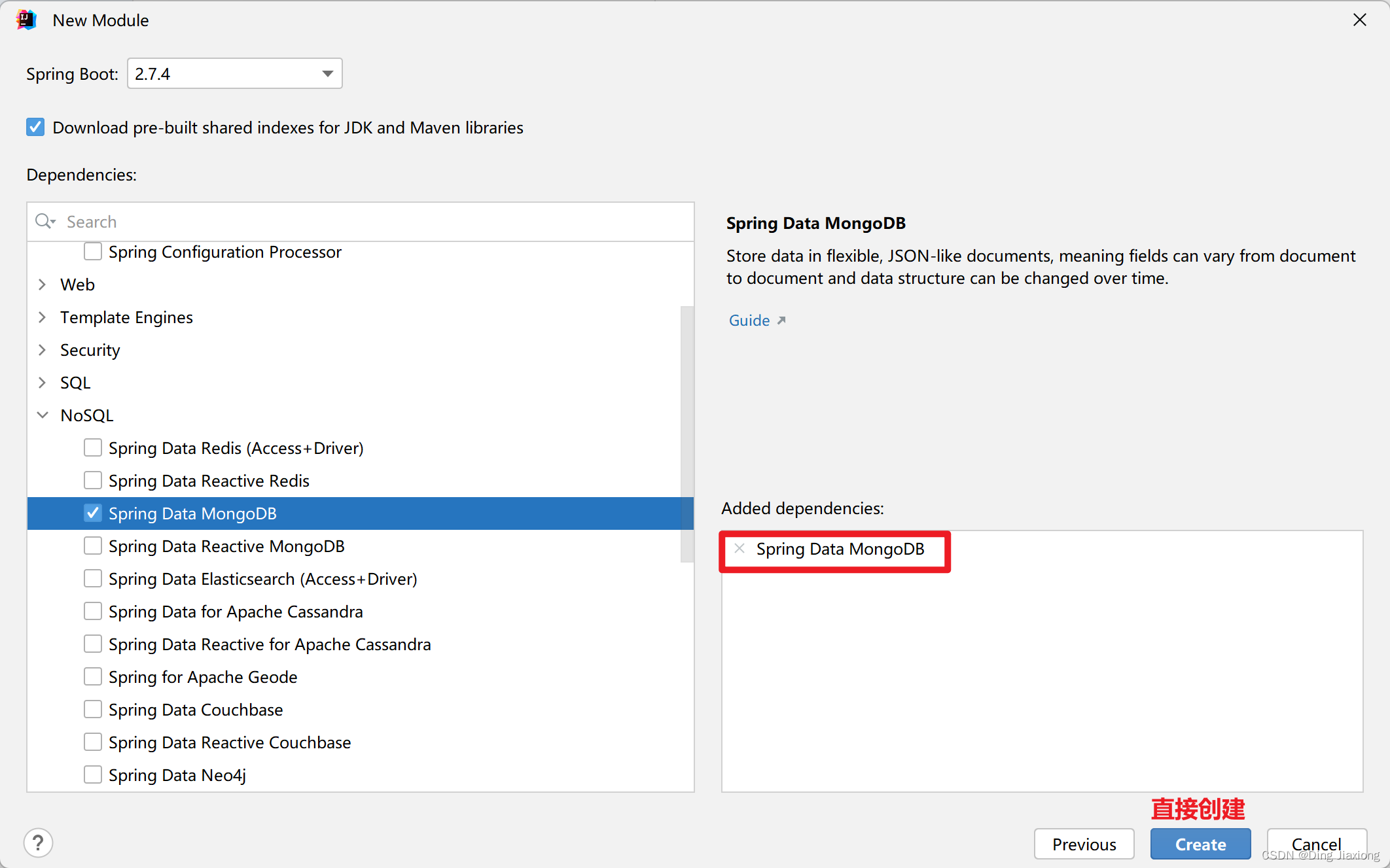
Task: Click the 'Spring Data Couchbase' row text
Action: [196, 710]
